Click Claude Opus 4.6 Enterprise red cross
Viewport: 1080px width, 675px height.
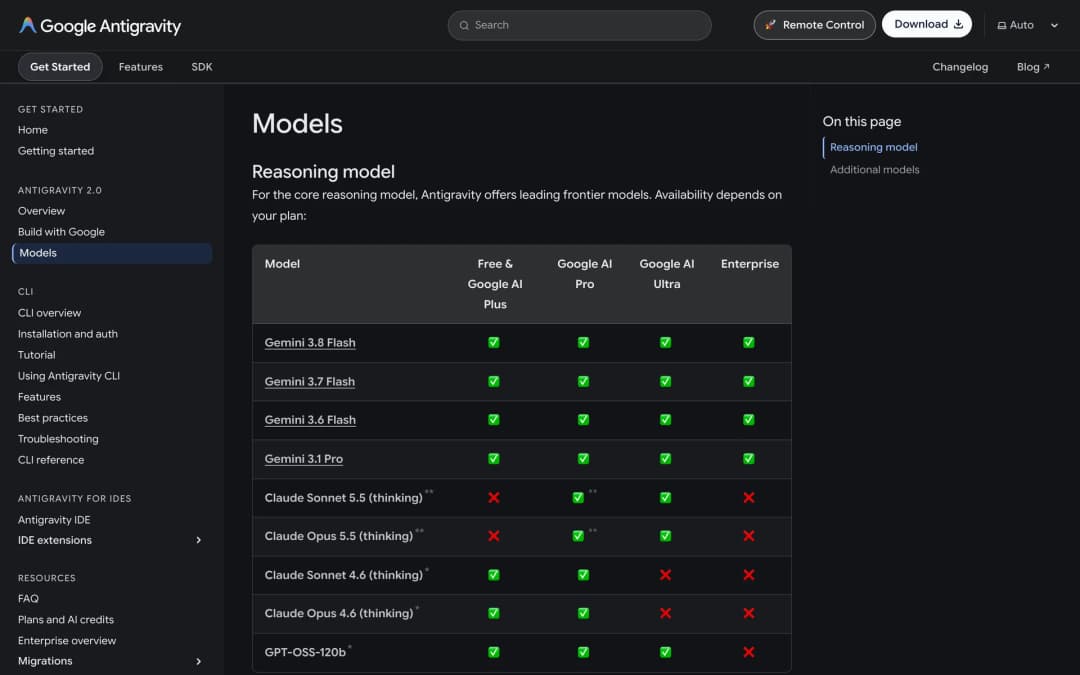click(749, 613)
